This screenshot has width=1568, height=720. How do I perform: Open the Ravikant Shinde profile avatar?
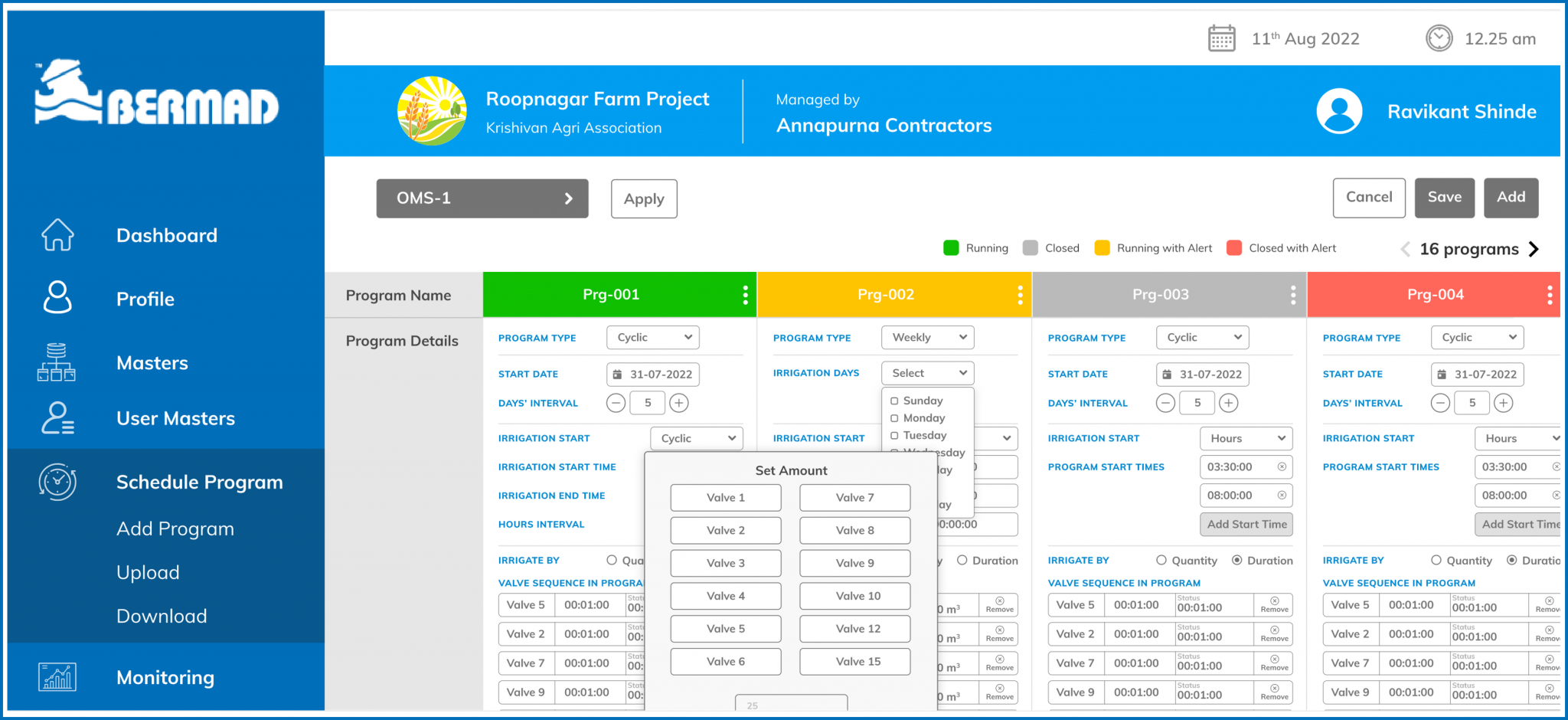1338,110
